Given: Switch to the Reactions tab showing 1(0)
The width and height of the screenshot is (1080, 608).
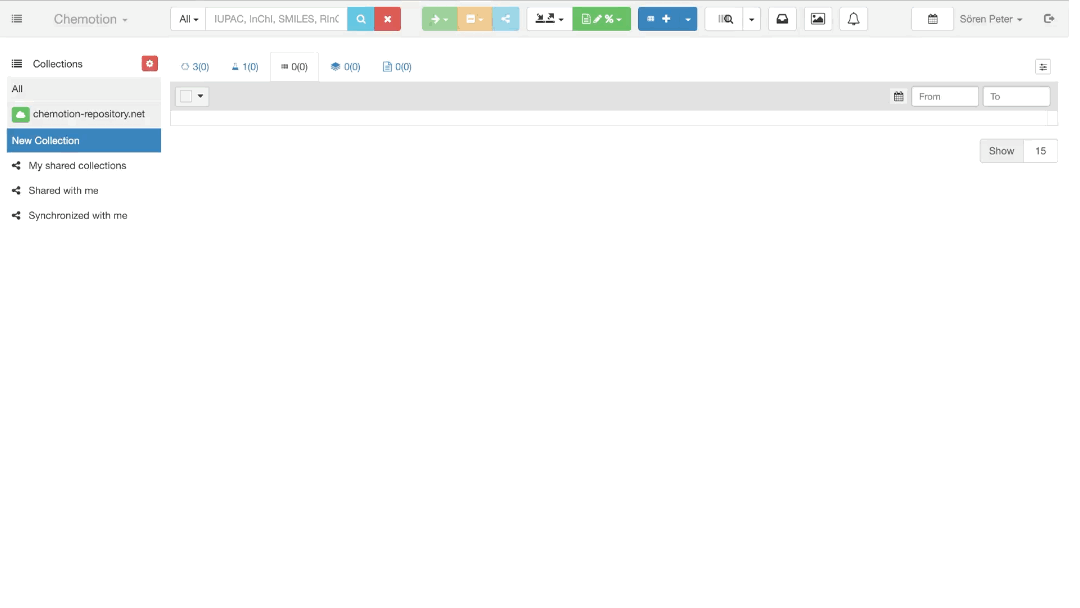Looking at the screenshot, I should [245, 67].
